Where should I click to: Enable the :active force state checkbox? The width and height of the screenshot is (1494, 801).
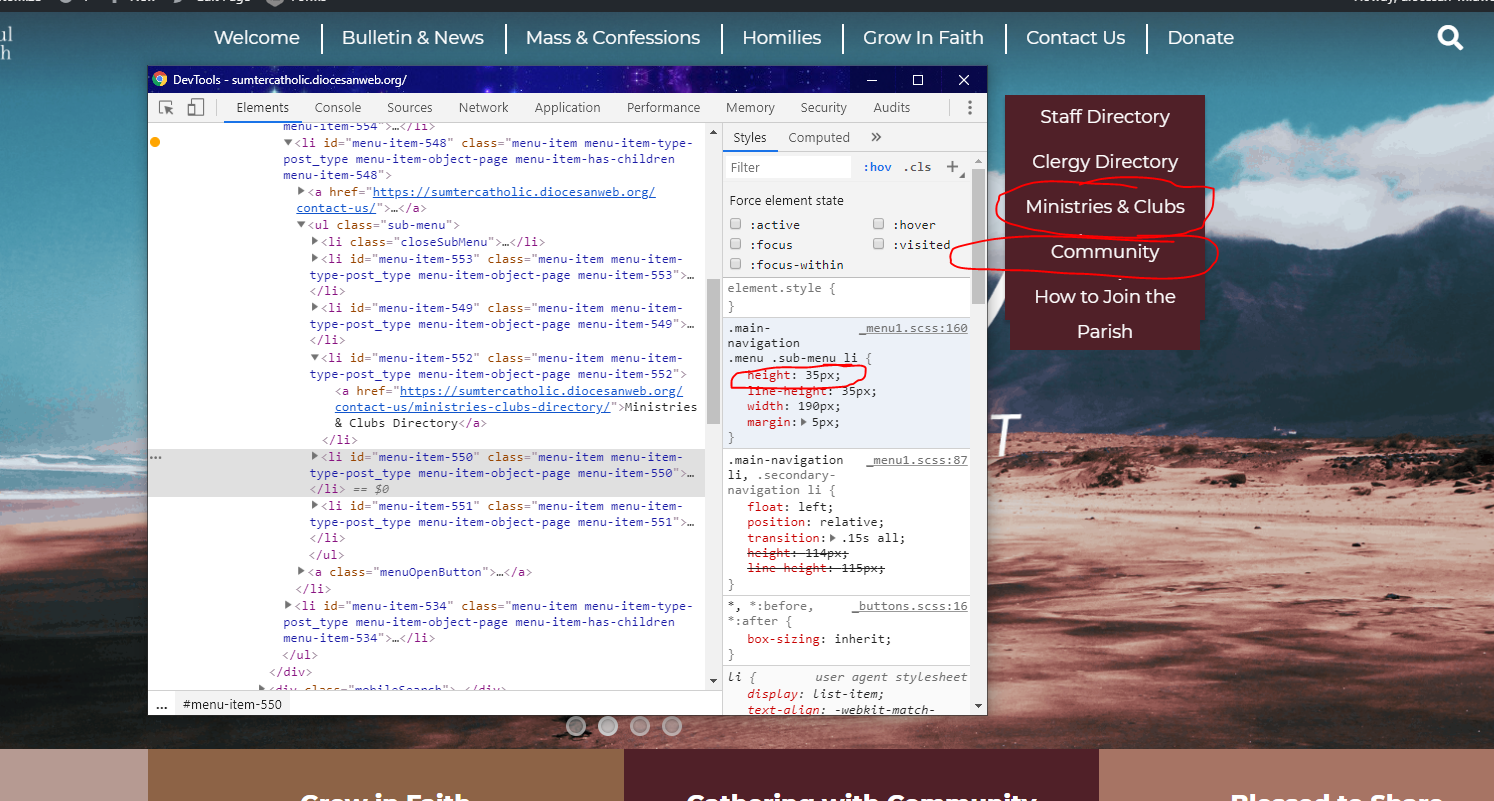click(x=736, y=225)
